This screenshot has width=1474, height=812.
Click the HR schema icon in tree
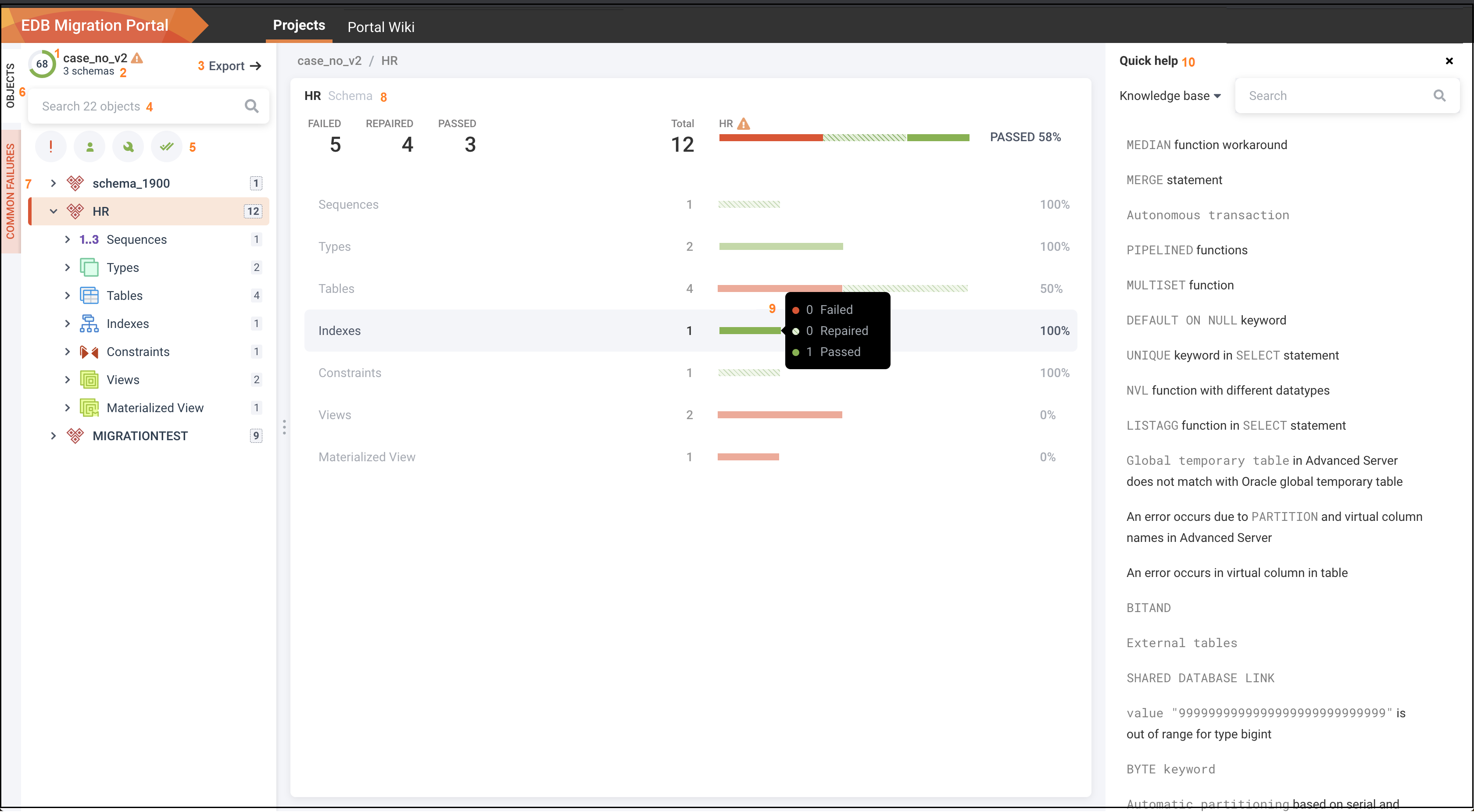(75, 211)
